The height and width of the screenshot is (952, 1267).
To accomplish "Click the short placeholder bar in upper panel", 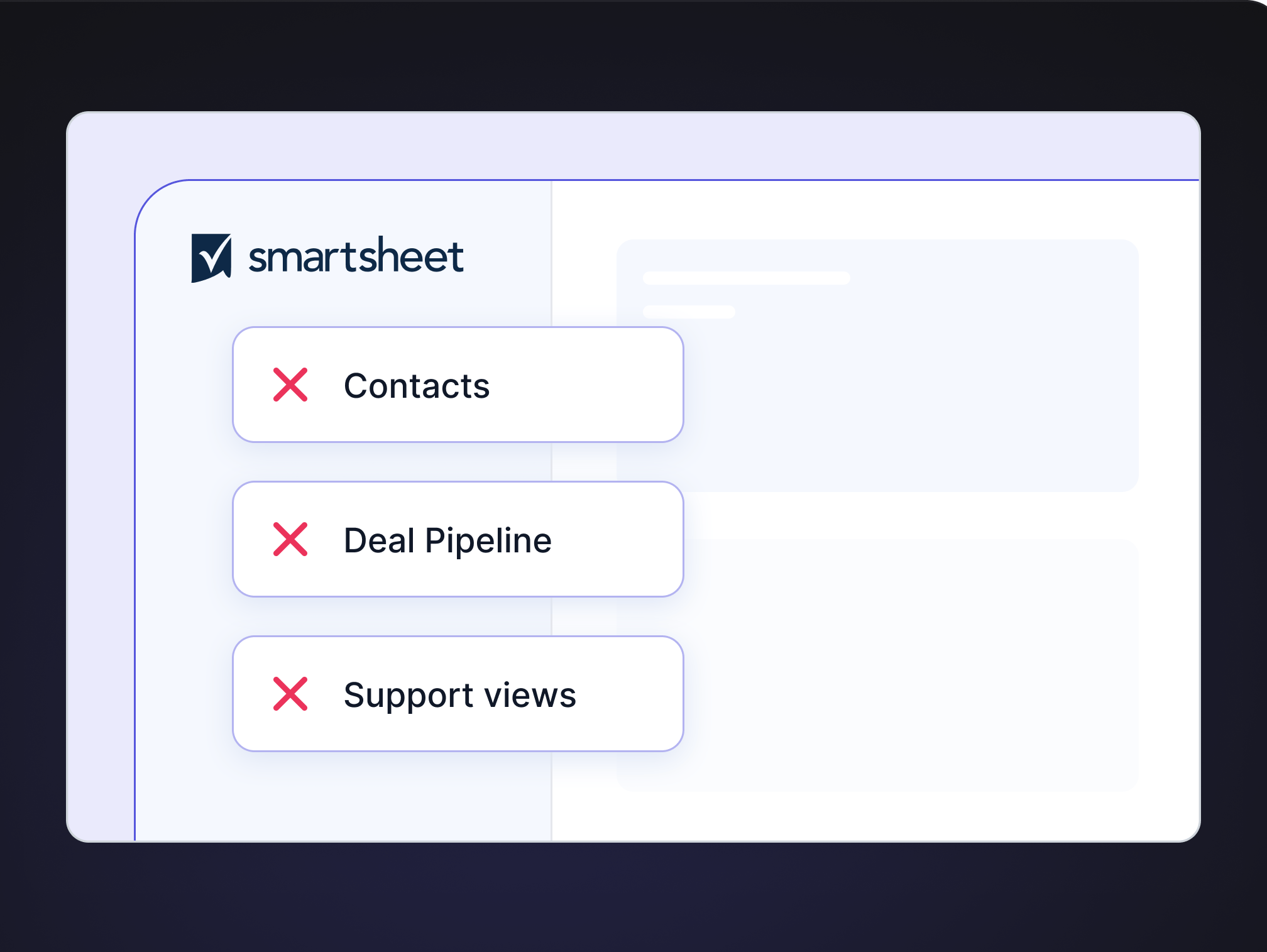I will (689, 312).
